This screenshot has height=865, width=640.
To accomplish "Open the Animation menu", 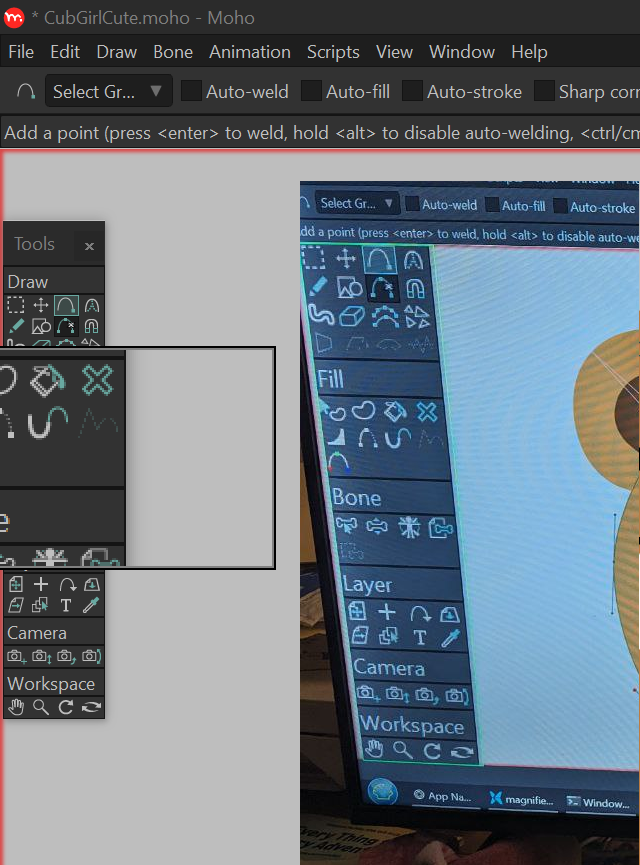I will (x=249, y=52).
